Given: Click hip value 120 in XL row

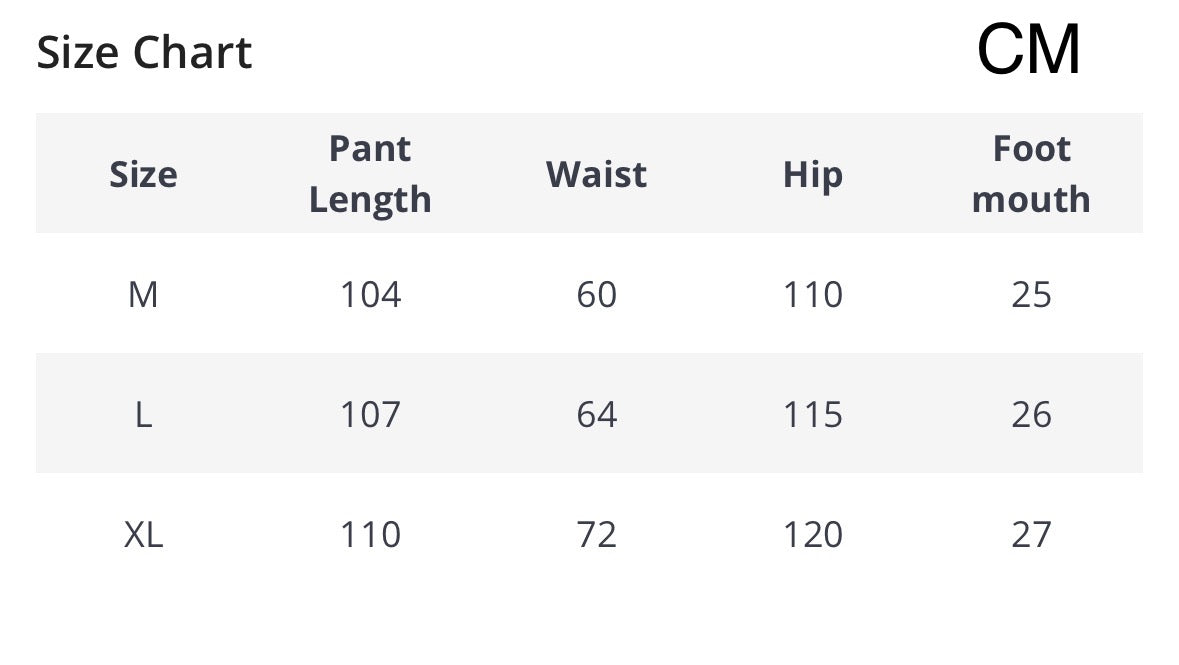Looking at the screenshot, I should point(812,534).
